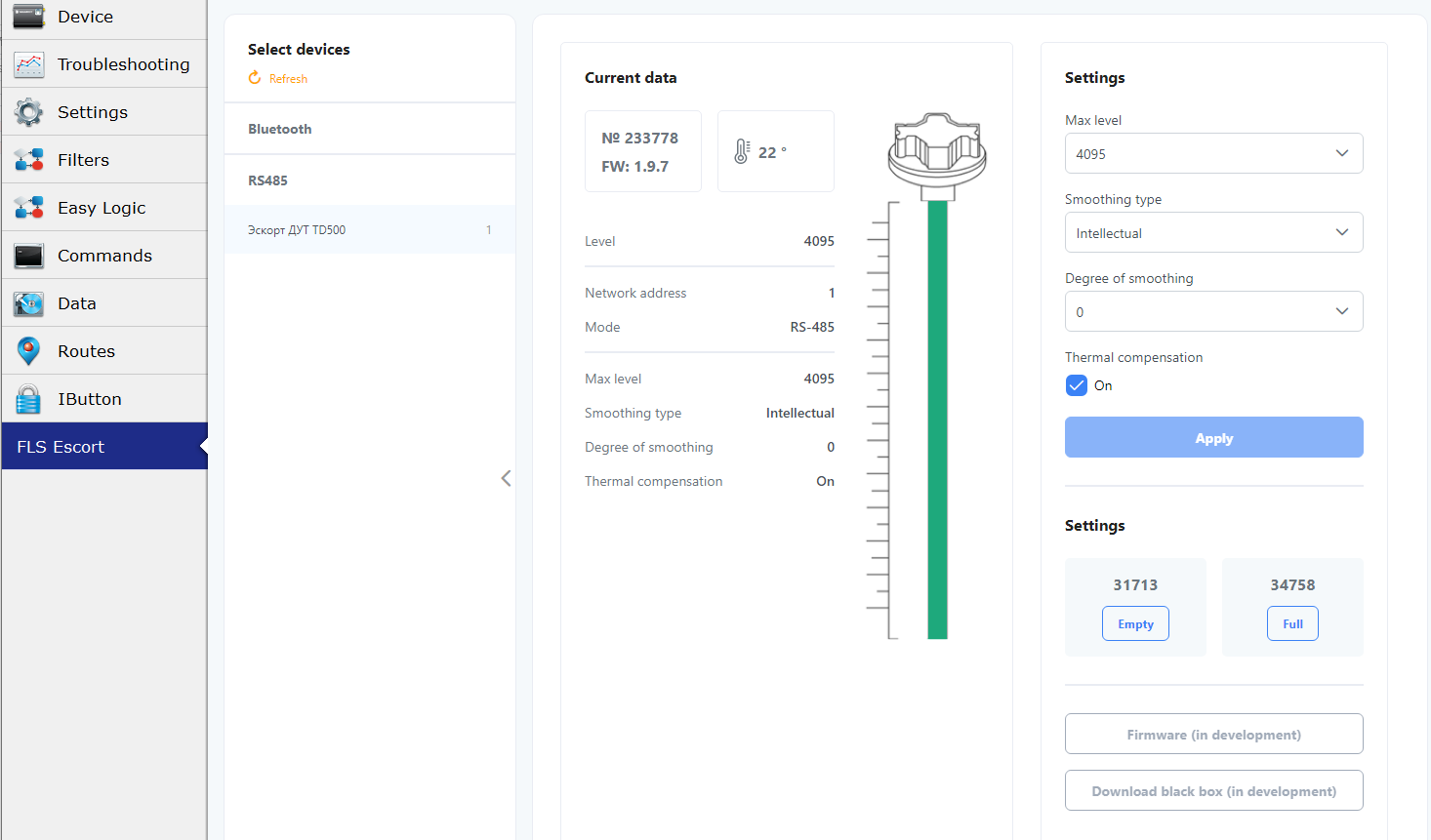Expand the Smoothing type dropdown
Screen dimensions: 1431x840
tap(1213, 233)
